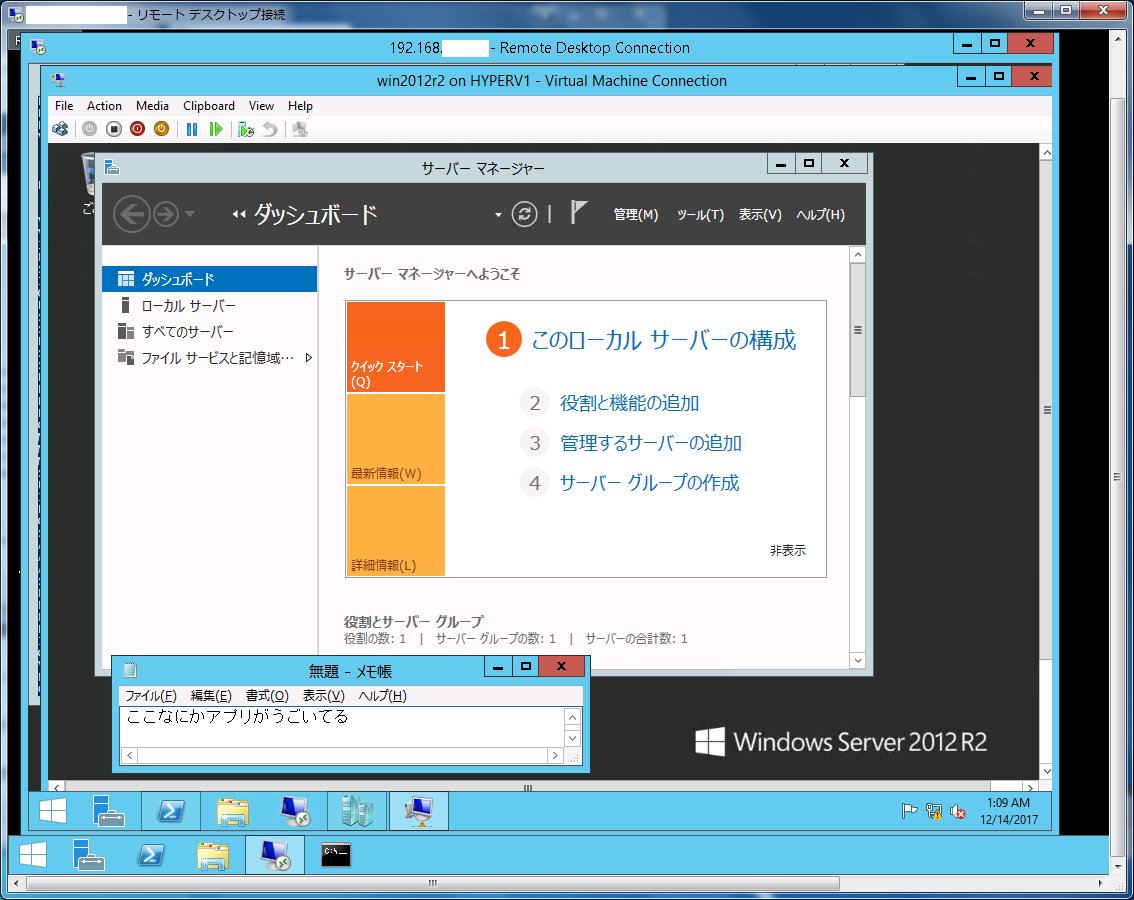
Task: Click 管理するサーバーの追加 link
Action: coord(651,443)
